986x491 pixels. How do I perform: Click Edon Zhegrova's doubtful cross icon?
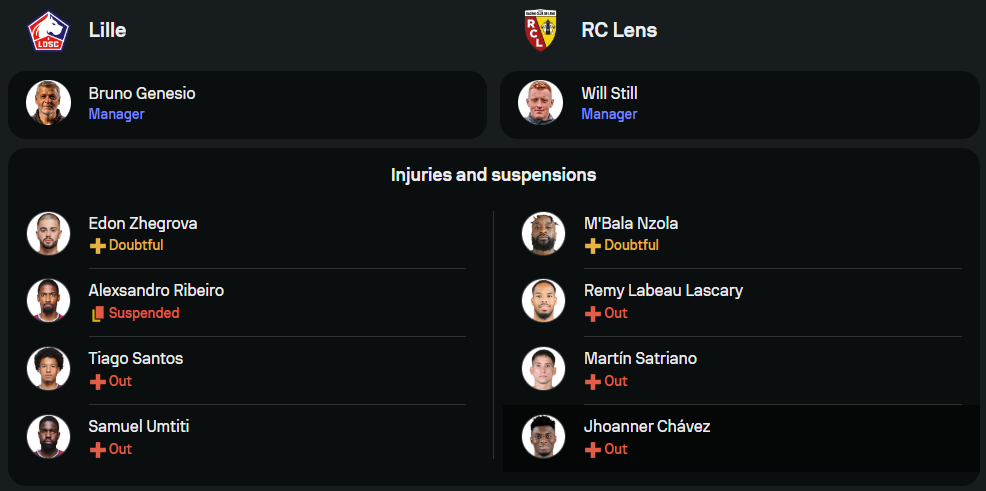97,245
